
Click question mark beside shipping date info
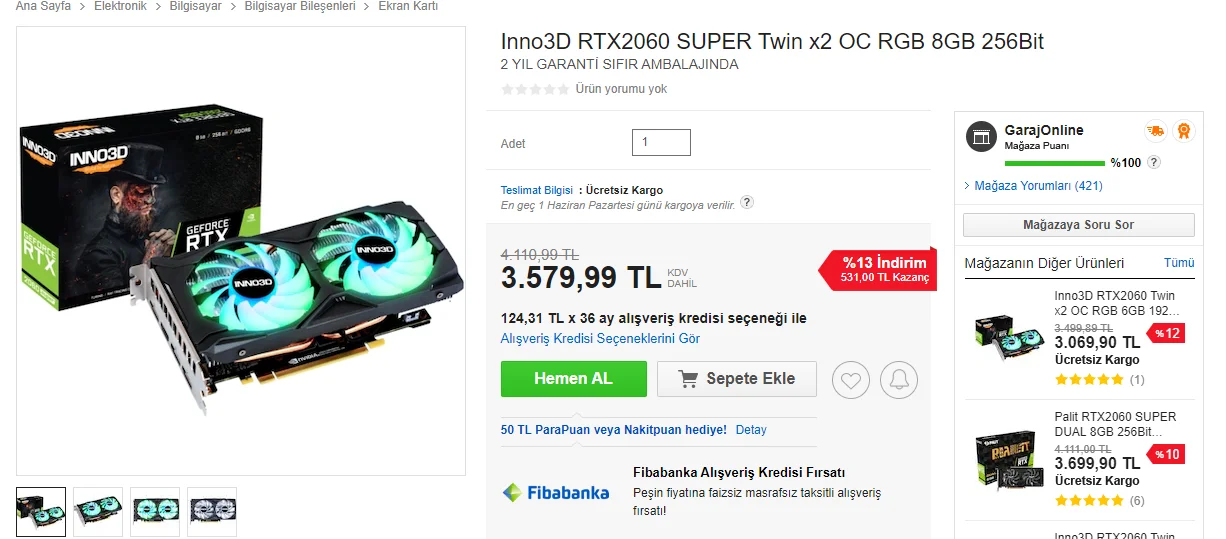coord(747,203)
